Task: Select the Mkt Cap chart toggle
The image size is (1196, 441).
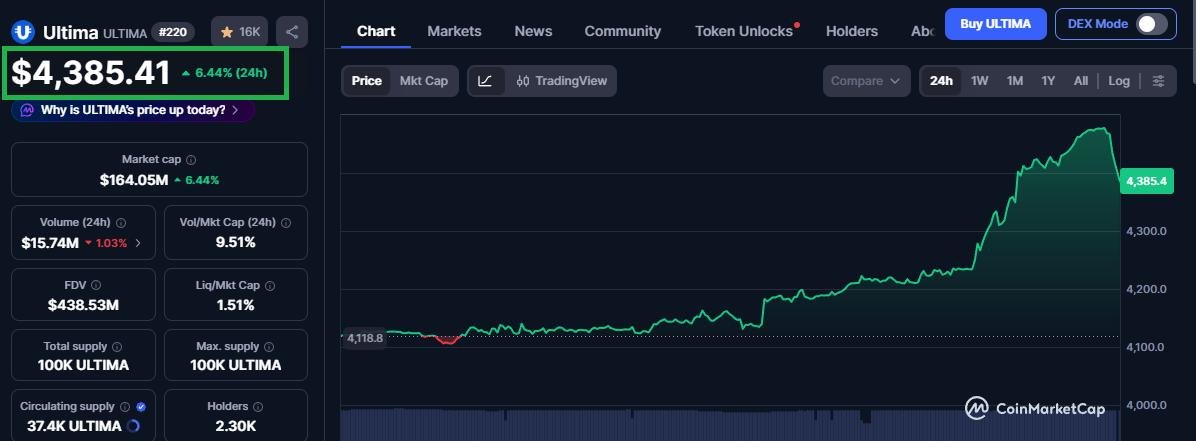Action: tap(424, 81)
